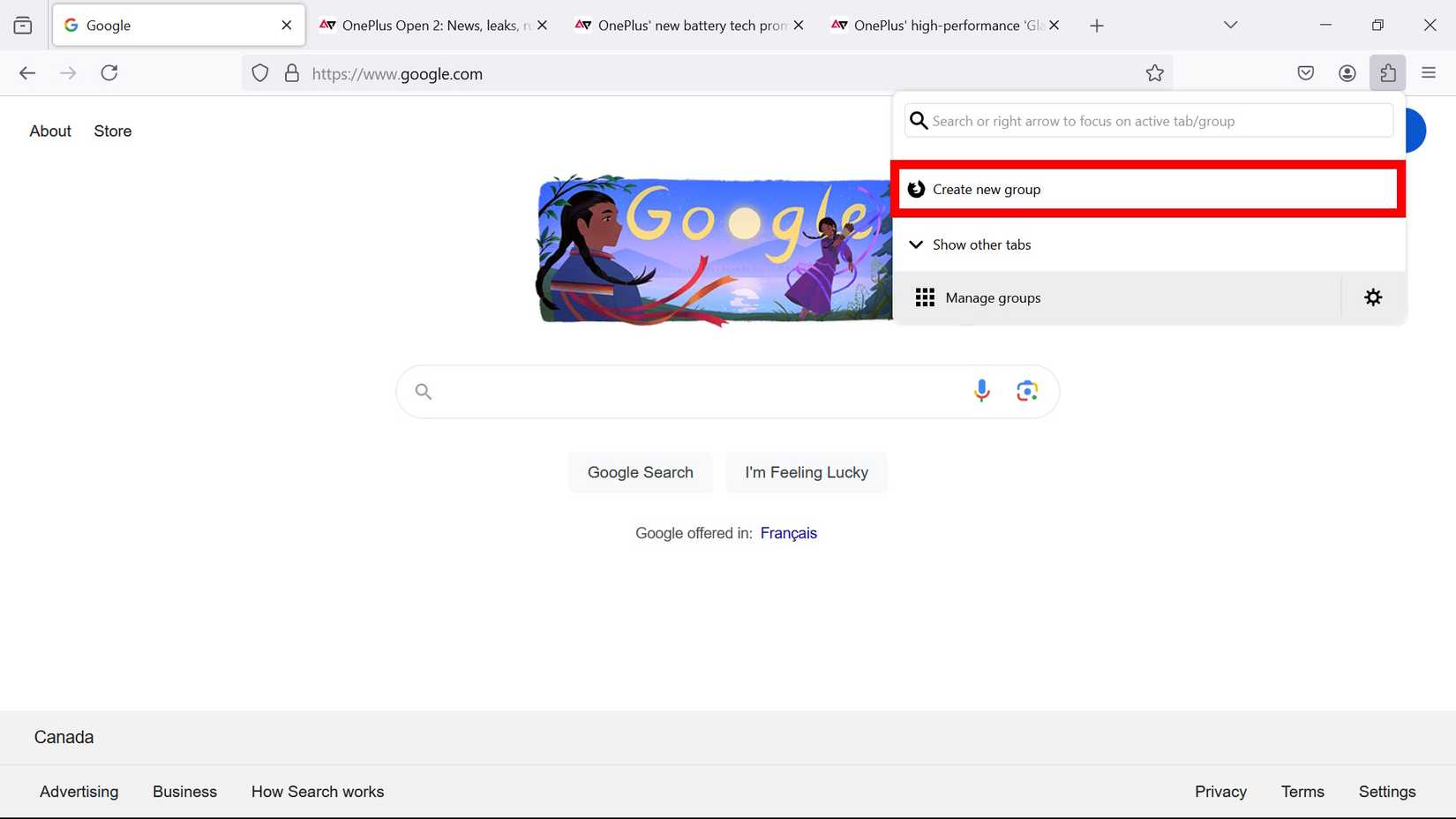Open Google Lens camera search icon
The height and width of the screenshot is (819, 1456).
1026,390
